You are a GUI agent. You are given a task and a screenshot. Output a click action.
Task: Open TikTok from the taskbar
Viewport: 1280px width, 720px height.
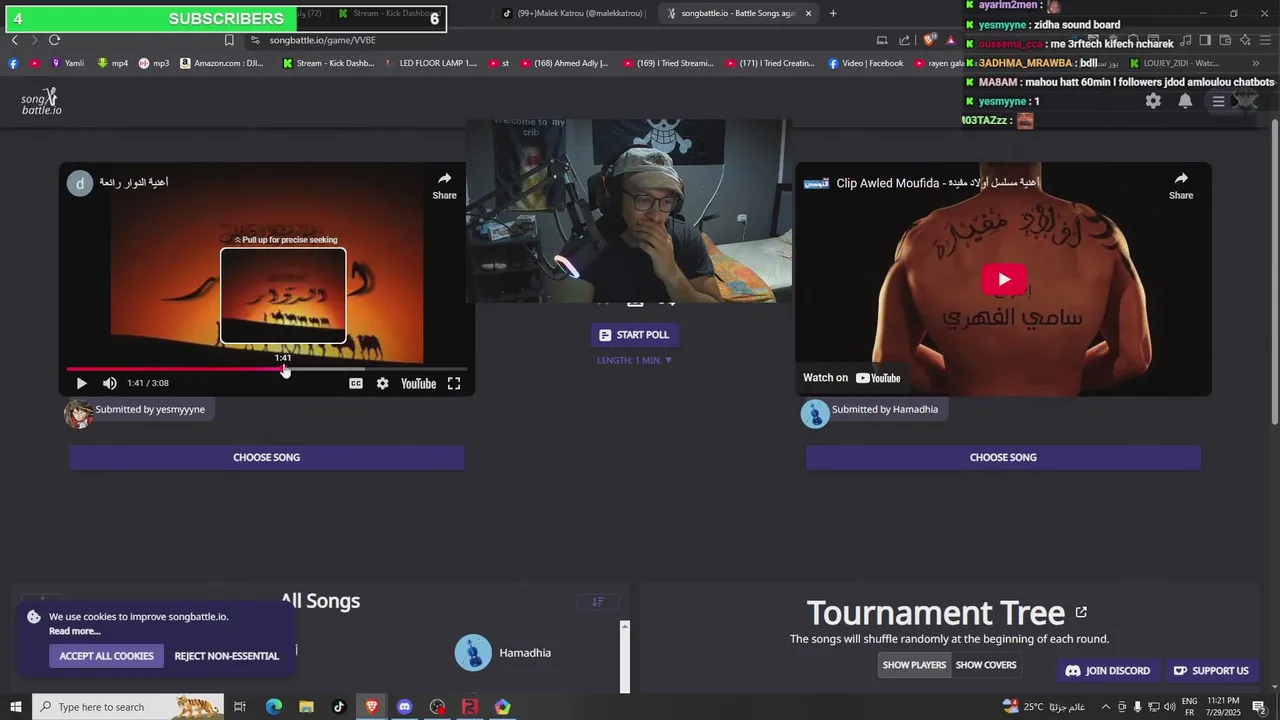(338, 707)
